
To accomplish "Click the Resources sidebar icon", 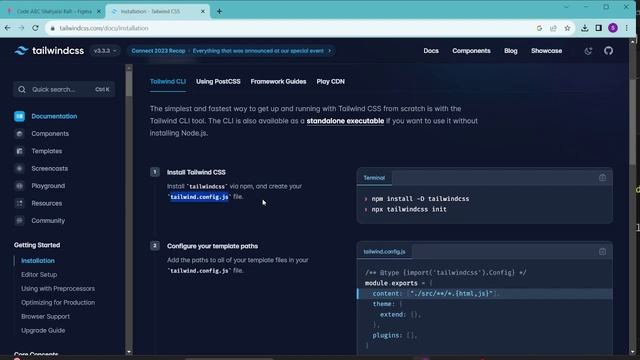I will (x=19, y=203).
